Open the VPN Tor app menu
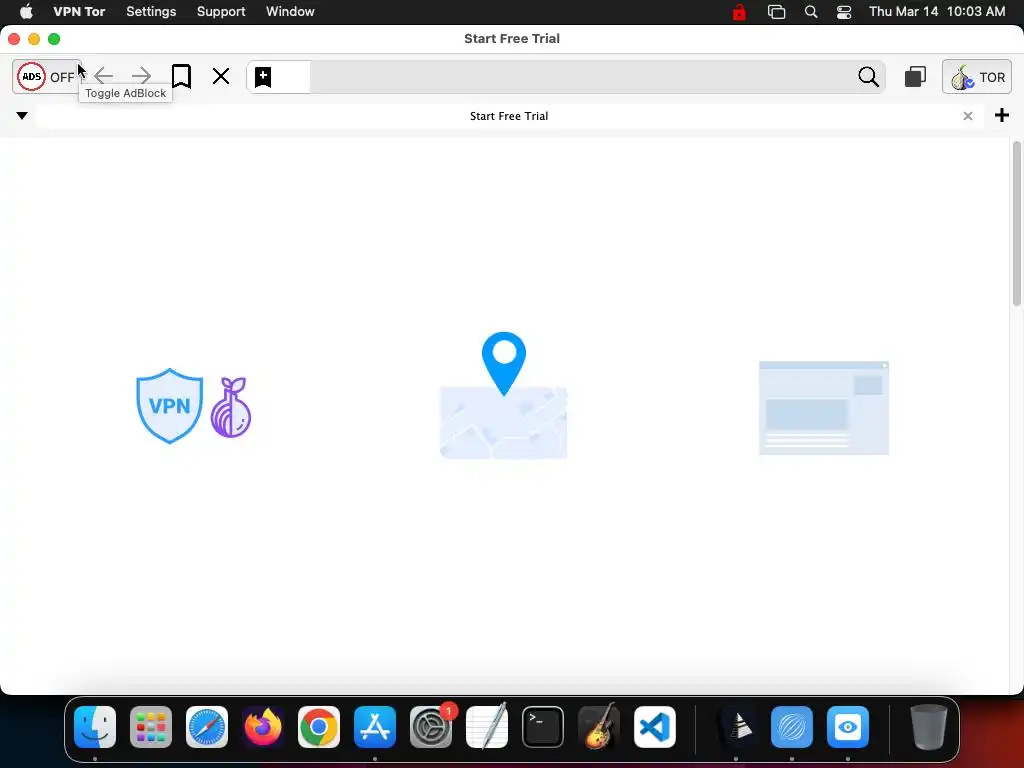The width and height of the screenshot is (1024, 768). point(79,11)
